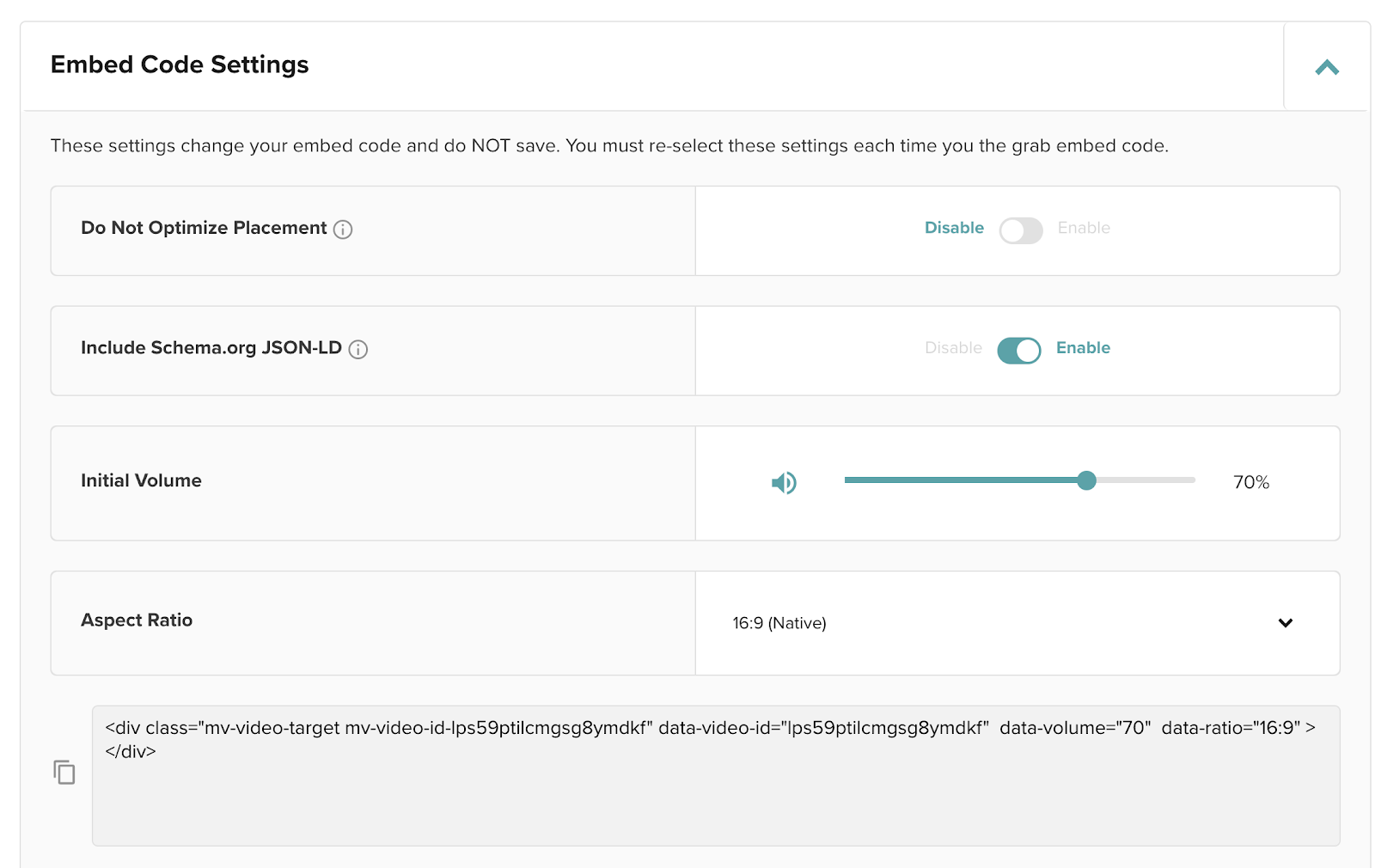Click the Aspect Ratio label

(137, 620)
